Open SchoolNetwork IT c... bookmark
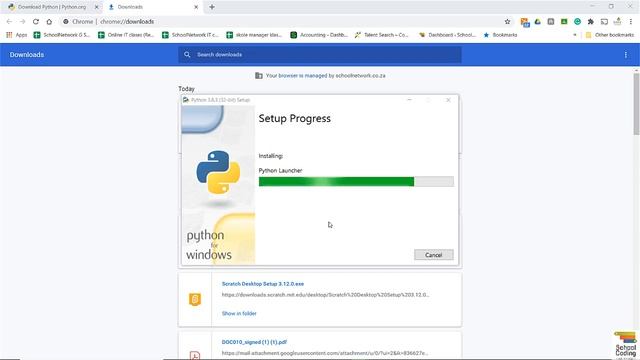This screenshot has width=640, height=360. 190,35
